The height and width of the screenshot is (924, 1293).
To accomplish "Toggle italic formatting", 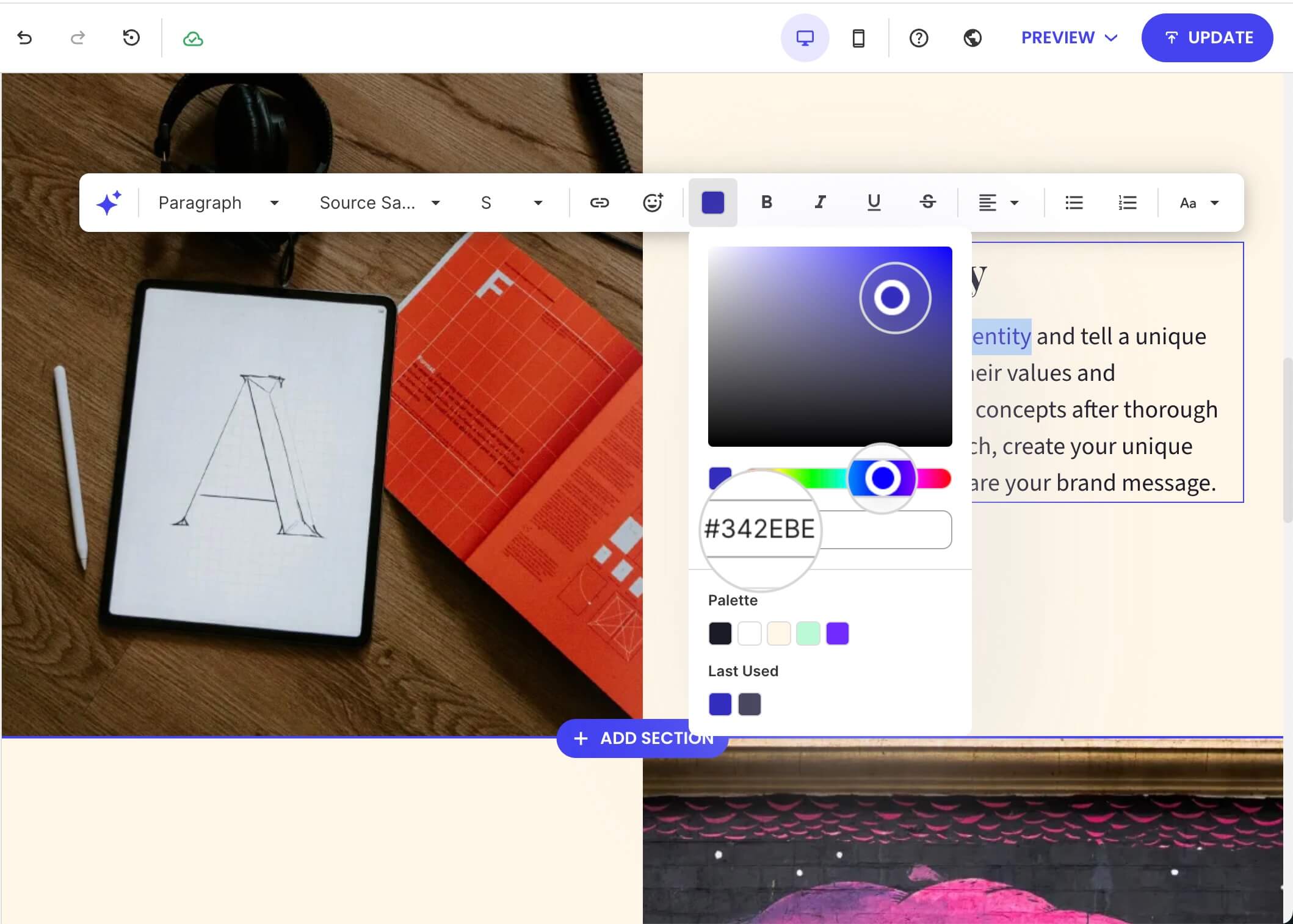I will pyautogui.click(x=820, y=202).
